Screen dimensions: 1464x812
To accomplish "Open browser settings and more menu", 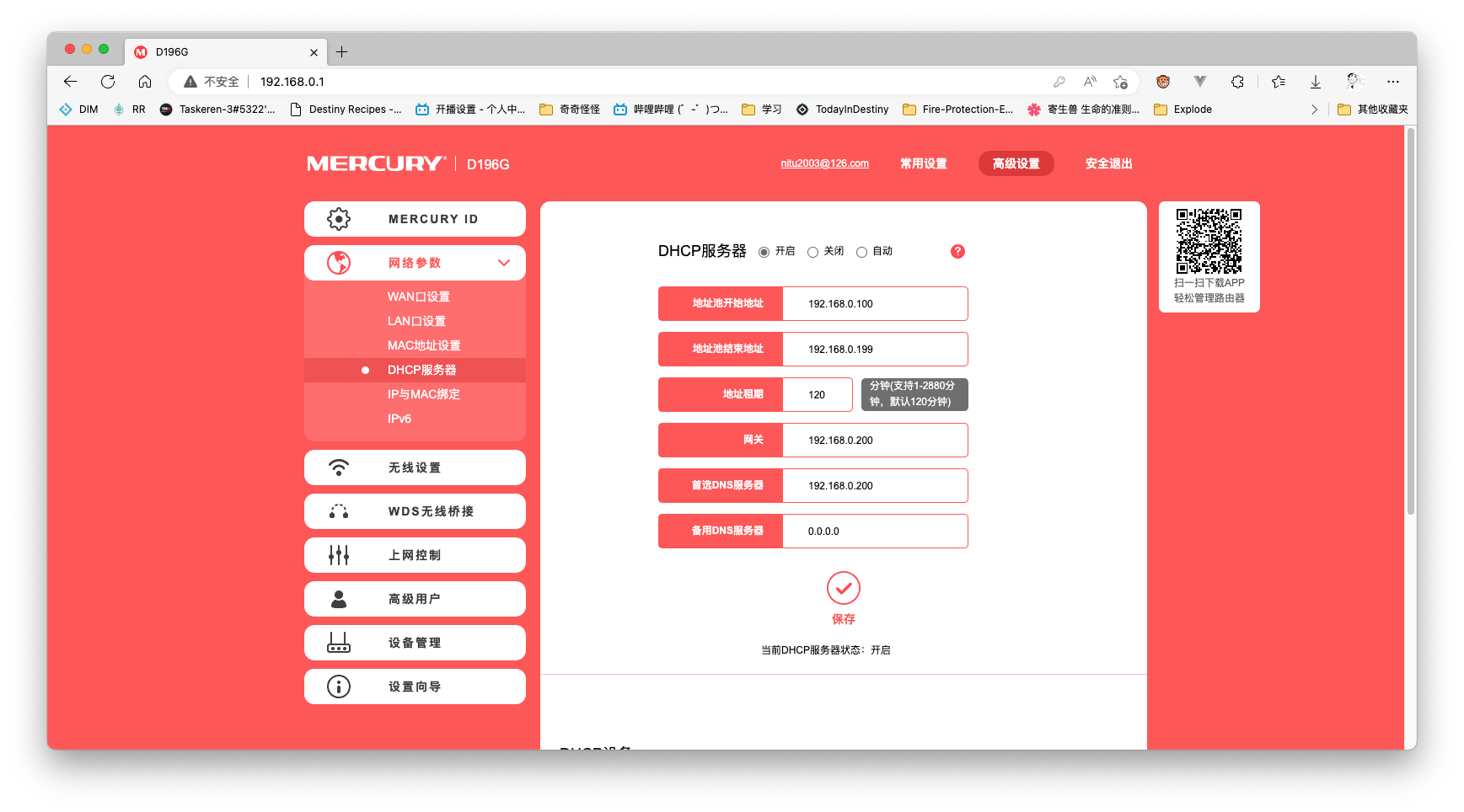I will 1392,82.
